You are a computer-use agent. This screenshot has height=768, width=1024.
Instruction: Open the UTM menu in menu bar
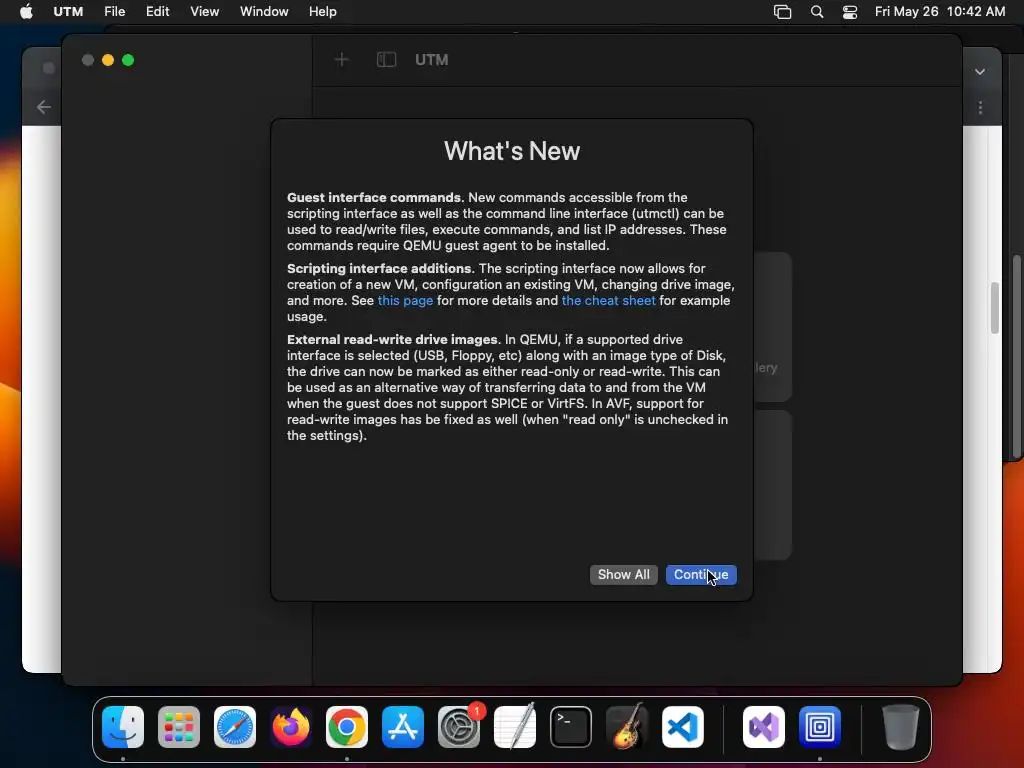(68, 12)
